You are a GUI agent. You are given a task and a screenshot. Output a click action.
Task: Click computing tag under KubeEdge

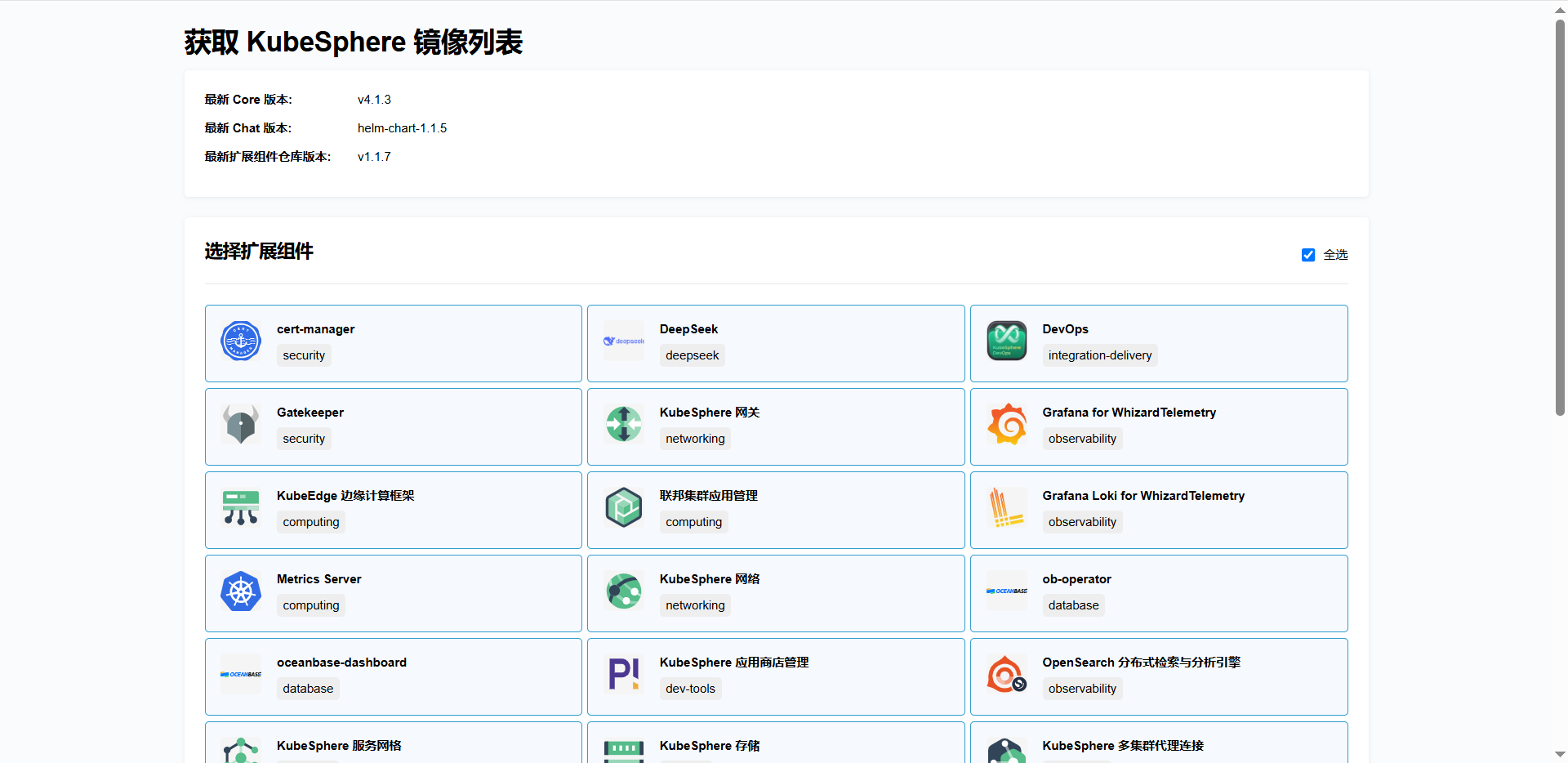[x=311, y=522]
